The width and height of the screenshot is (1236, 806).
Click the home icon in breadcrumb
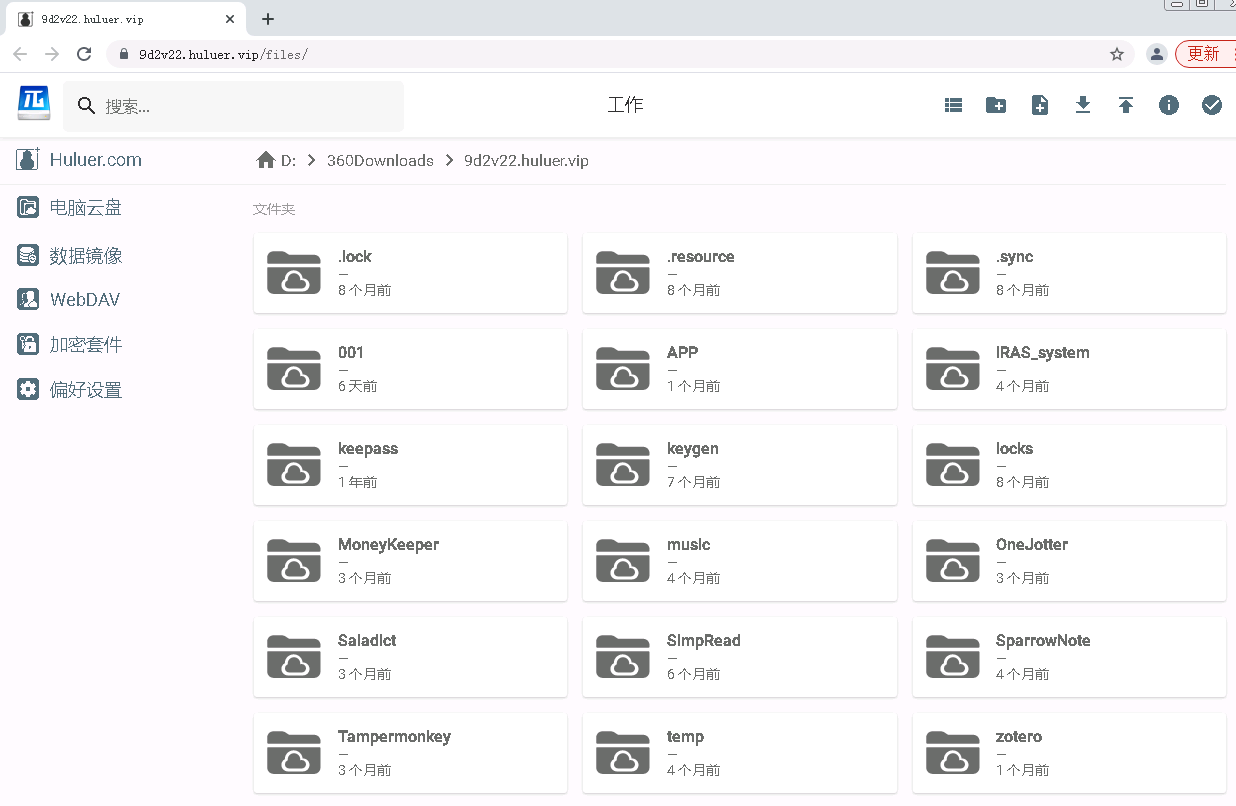coord(266,160)
